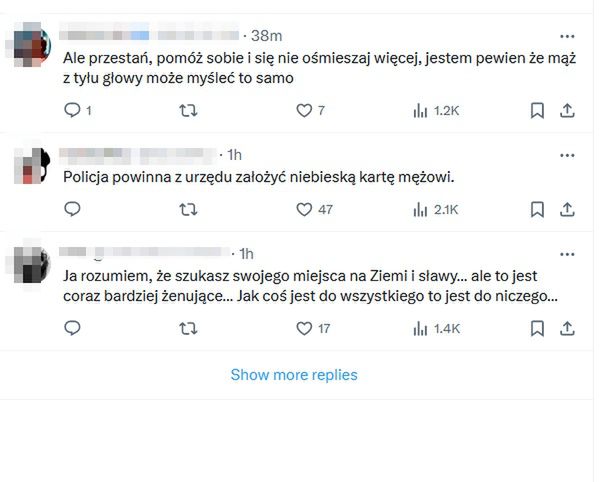Open more options for 'Ja rozumiem' tweet
609x482 pixels.
[x=567, y=253]
